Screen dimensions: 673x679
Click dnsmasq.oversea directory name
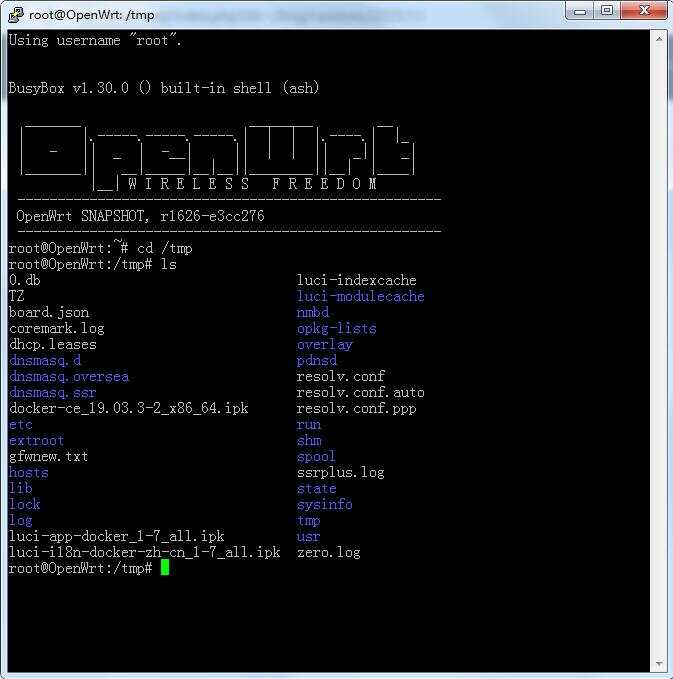click(69, 376)
